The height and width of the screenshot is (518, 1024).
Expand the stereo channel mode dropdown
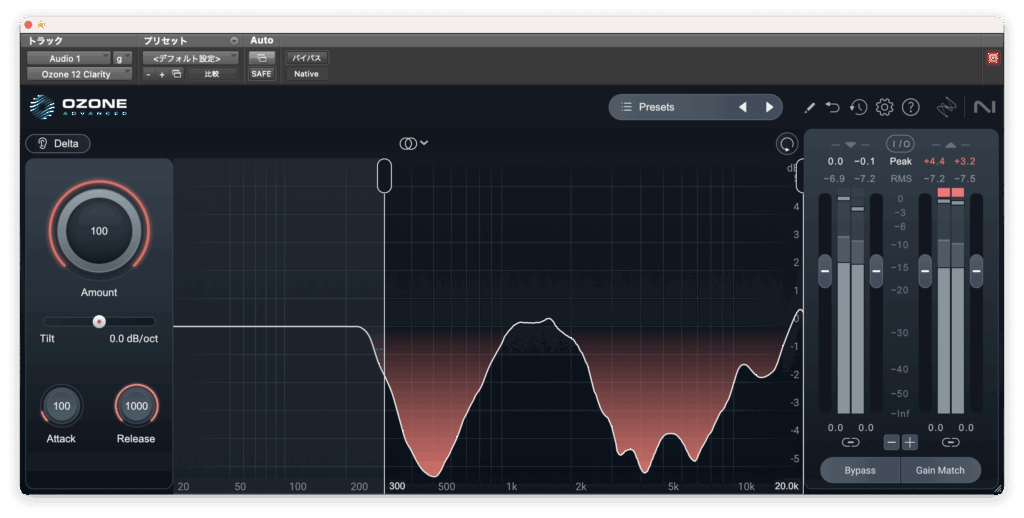(x=414, y=143)
